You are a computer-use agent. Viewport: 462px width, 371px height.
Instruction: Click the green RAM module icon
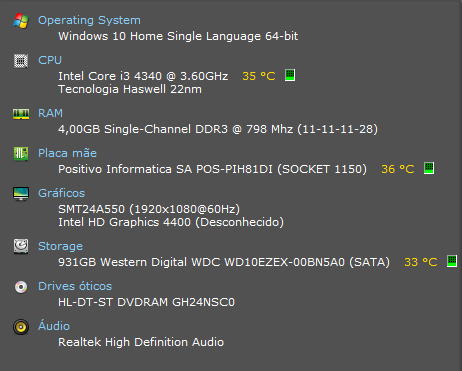[x=21, y=114]
